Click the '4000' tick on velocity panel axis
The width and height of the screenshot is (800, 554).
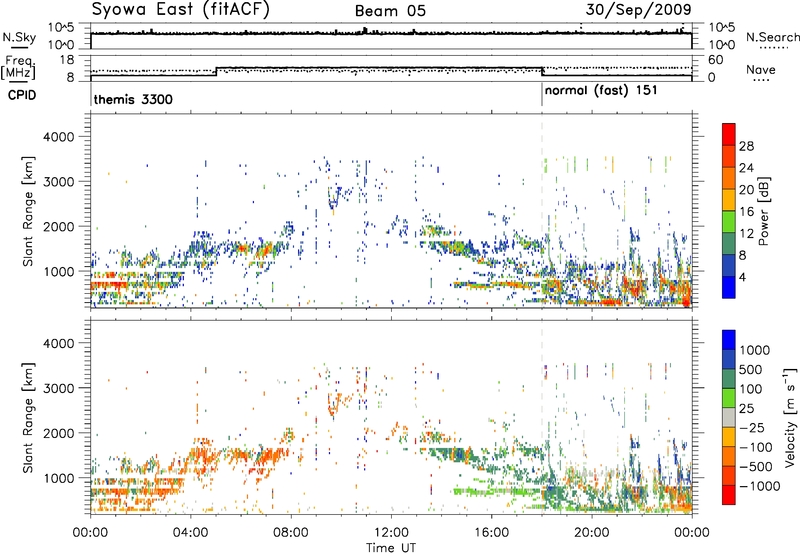coord(58,343)
